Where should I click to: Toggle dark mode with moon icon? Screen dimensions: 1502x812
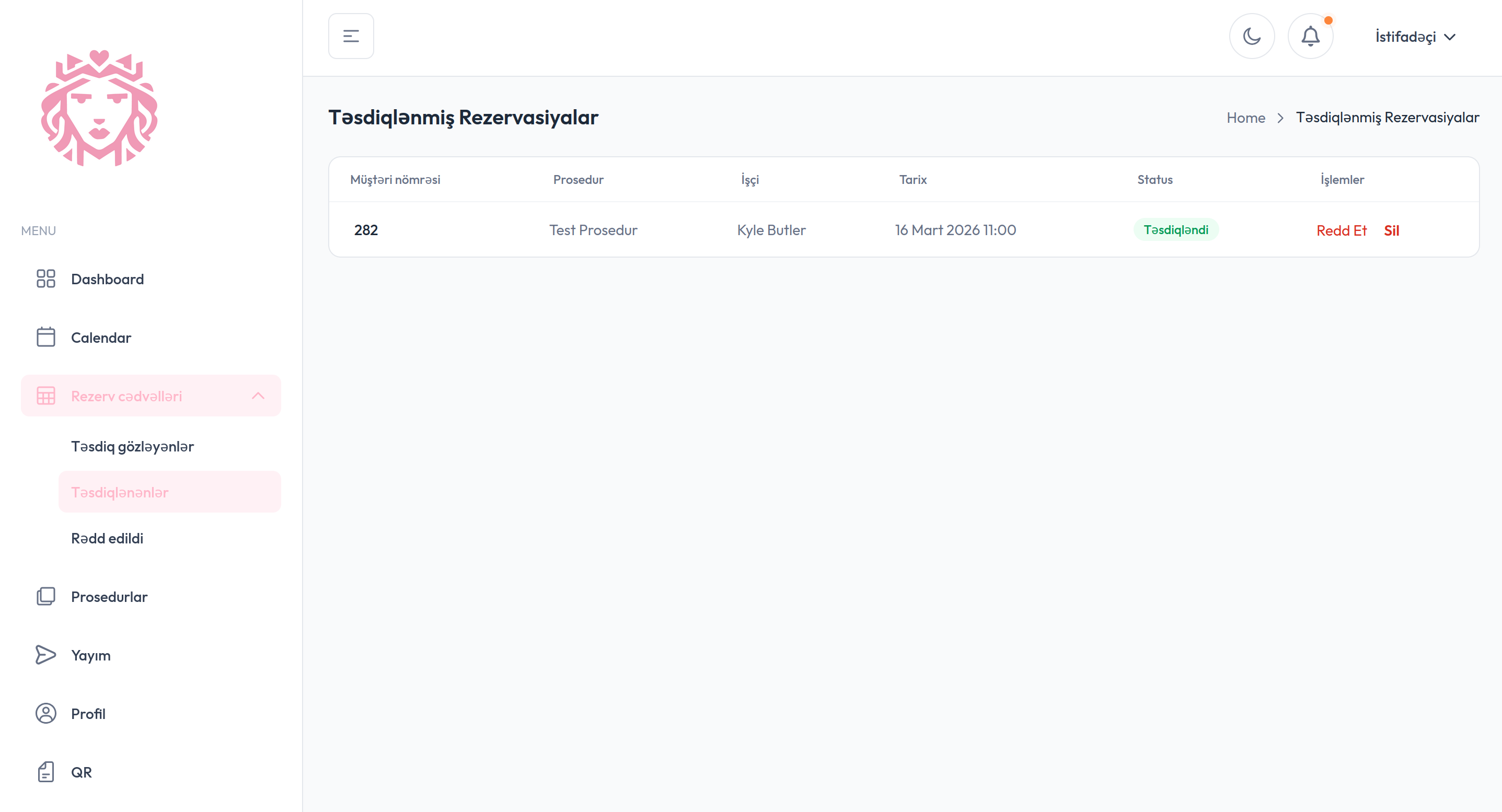1251,36
